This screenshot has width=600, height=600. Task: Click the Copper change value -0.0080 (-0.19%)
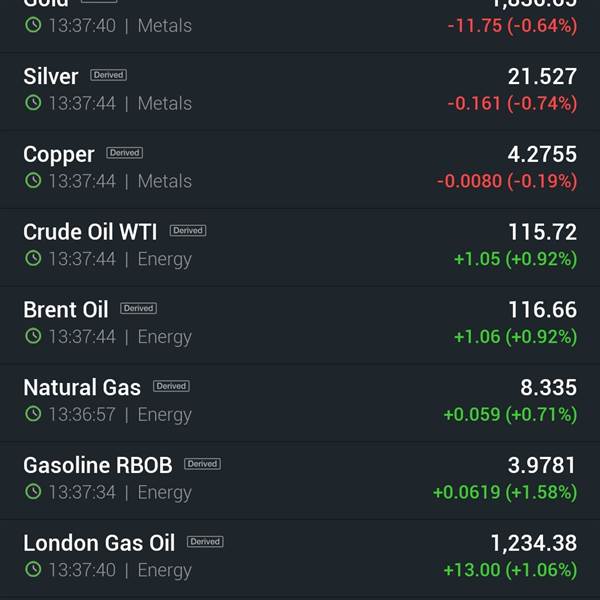[x=507, y=181]
